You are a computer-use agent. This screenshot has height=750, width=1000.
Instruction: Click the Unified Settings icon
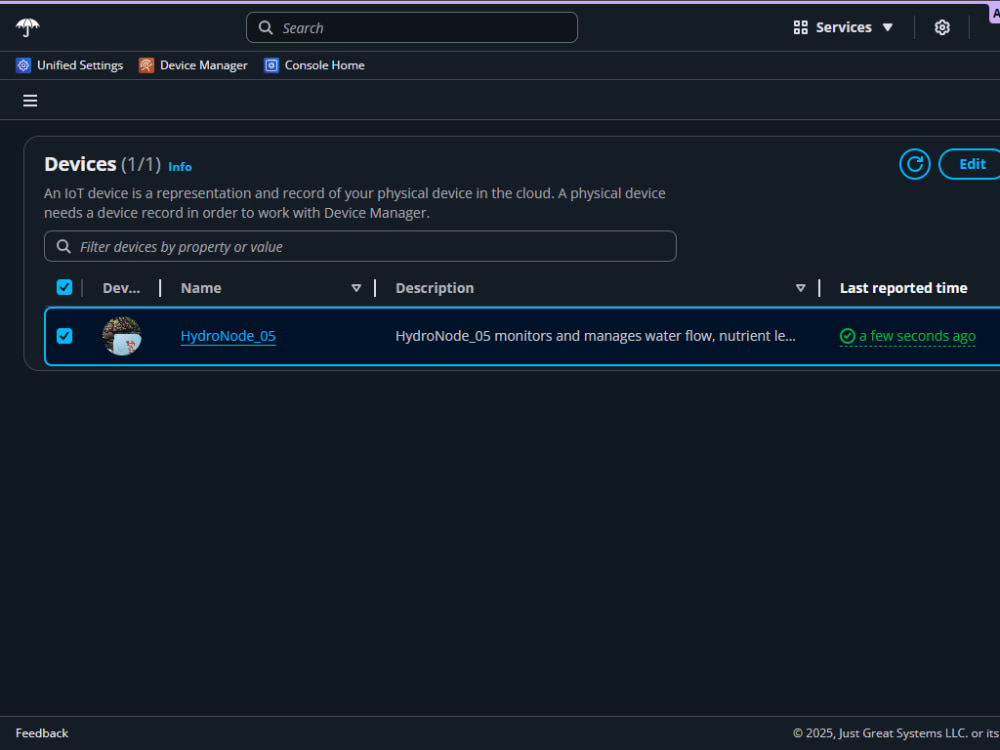click(24, 65)
